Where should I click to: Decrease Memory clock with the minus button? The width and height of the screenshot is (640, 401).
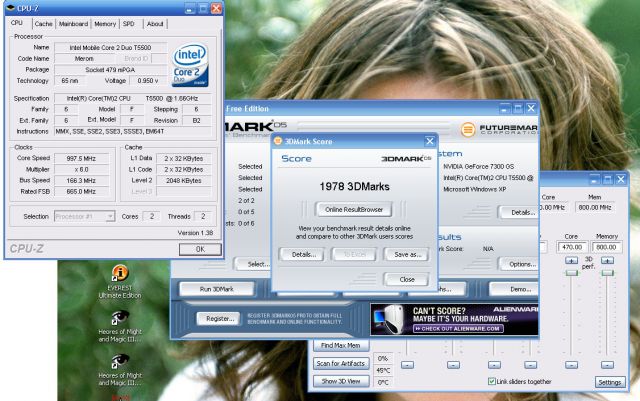coord(607,365)
